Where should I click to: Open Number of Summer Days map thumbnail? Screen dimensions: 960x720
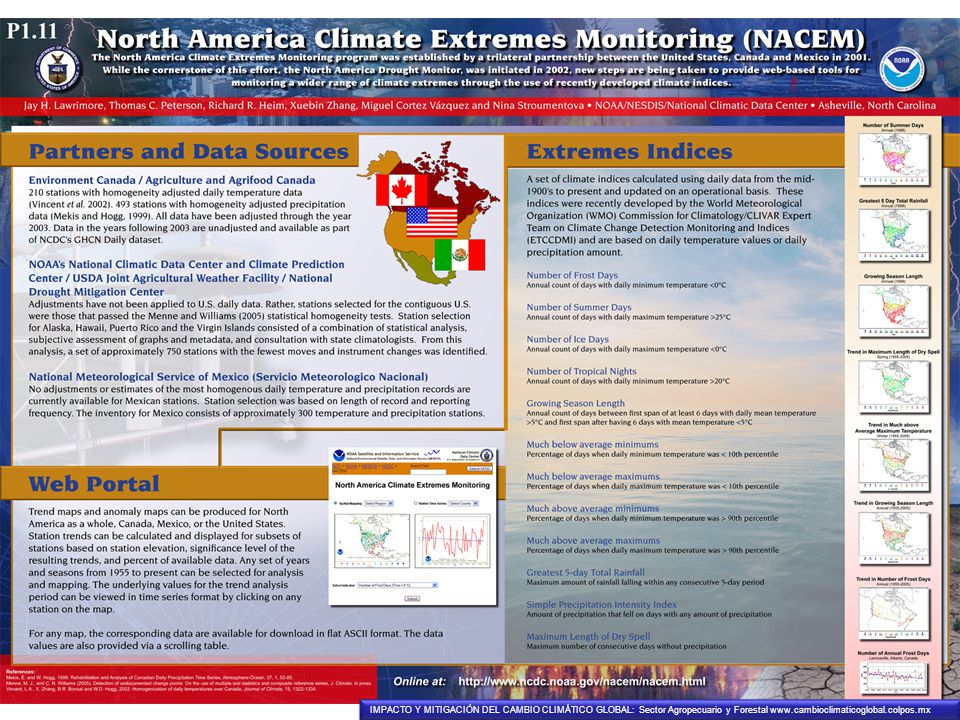coord(893,159)
